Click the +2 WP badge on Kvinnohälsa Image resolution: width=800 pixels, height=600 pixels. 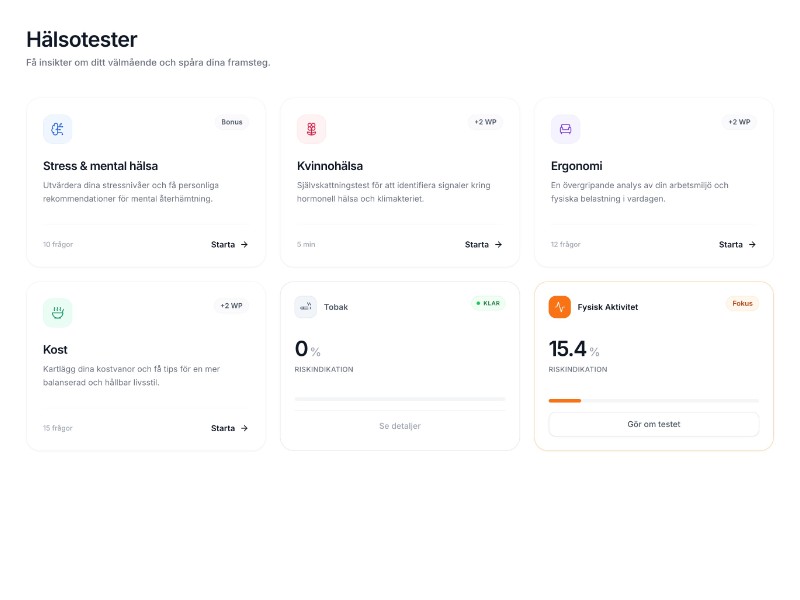pyautogui.click(x=485, y=122)
